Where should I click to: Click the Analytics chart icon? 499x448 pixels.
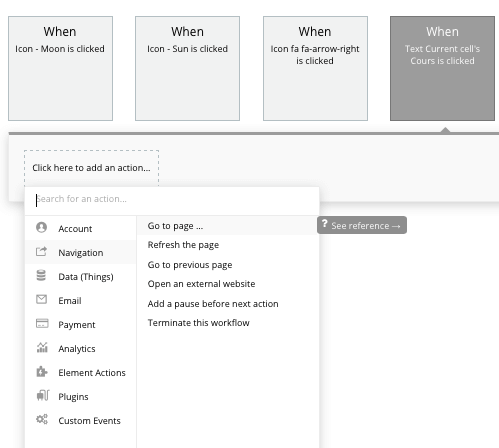pos(42,347)
